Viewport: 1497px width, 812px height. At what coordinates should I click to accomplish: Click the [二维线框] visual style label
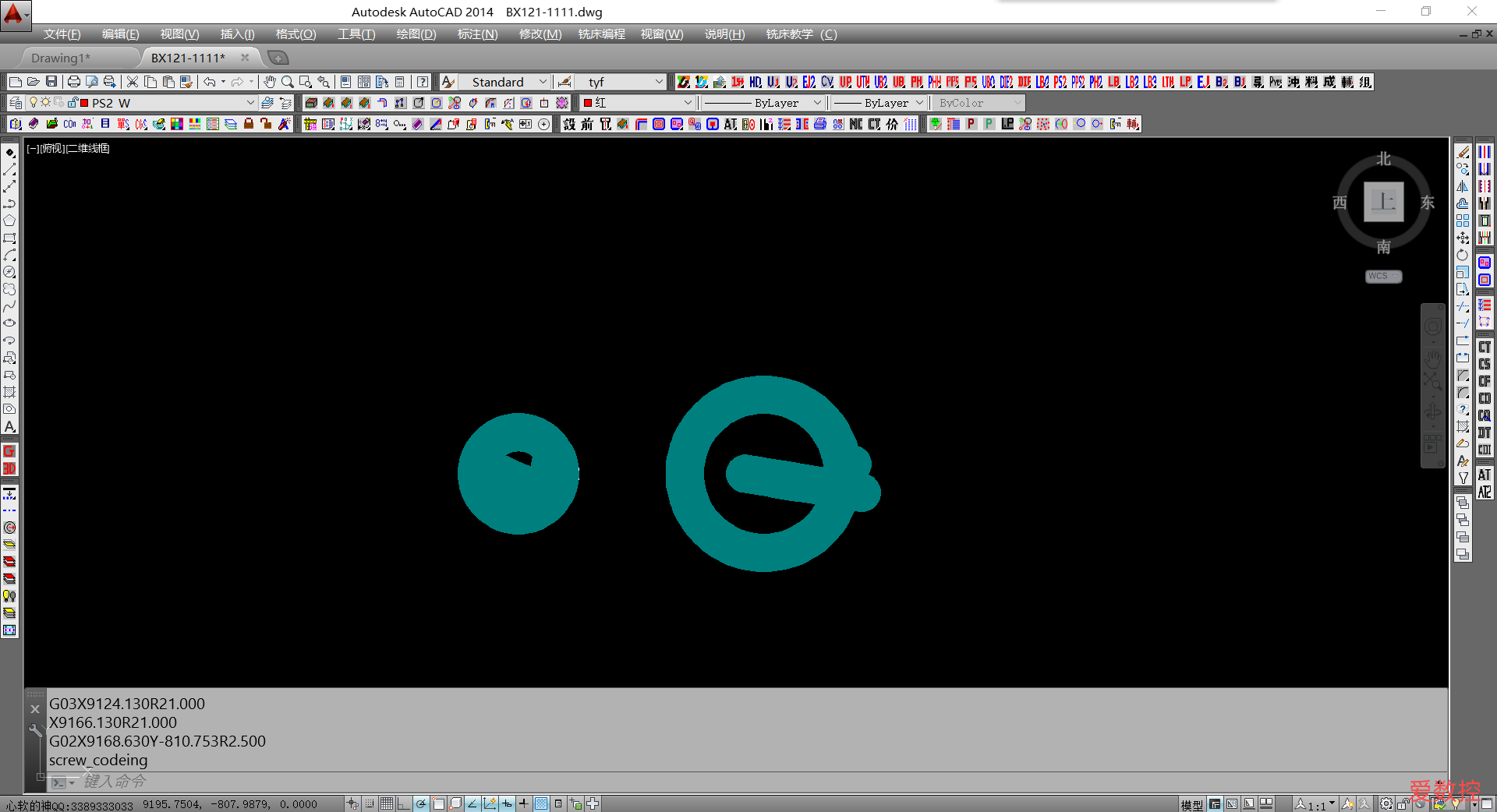88,148
